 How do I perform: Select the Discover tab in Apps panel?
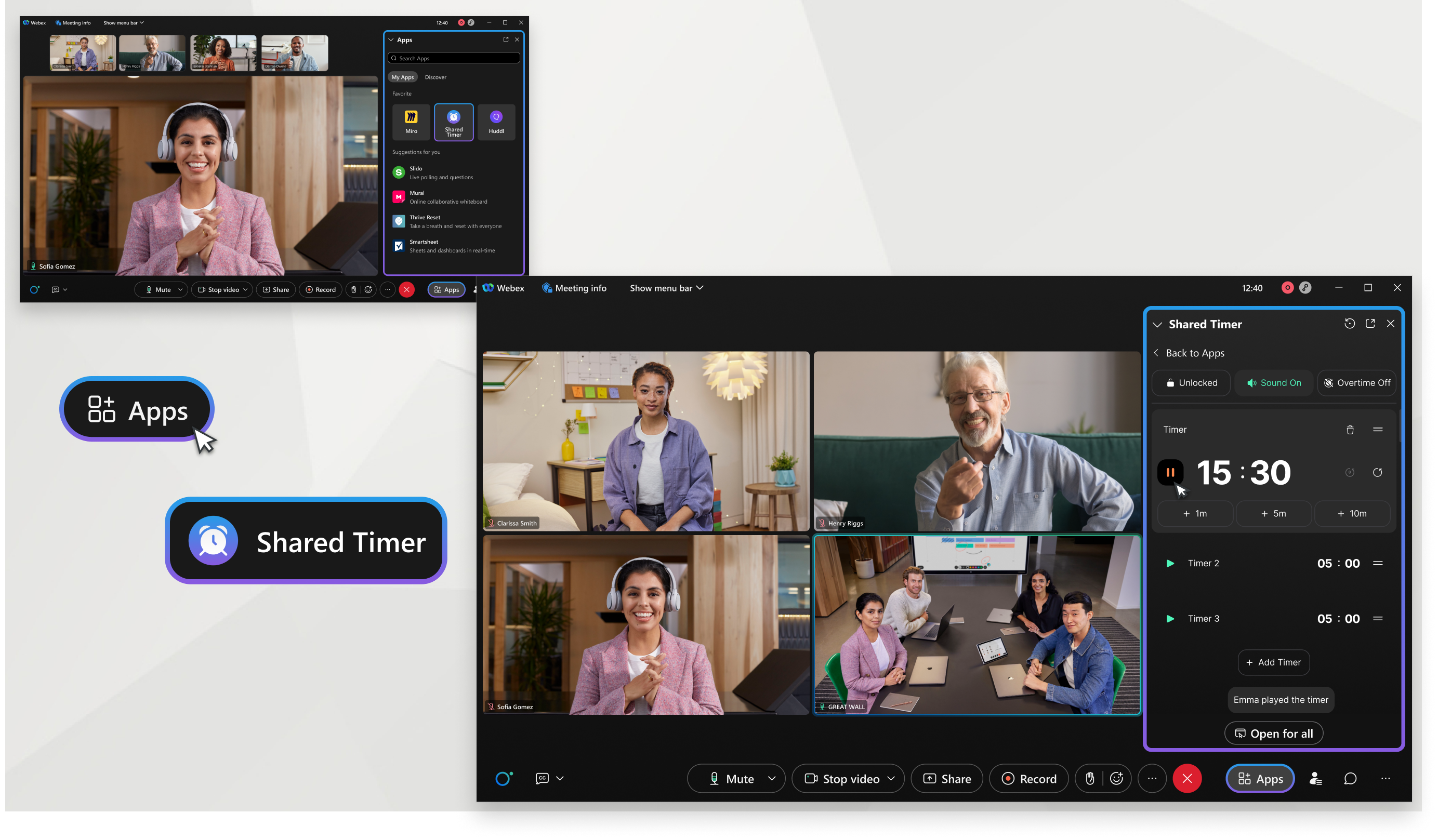click(435, 77)
